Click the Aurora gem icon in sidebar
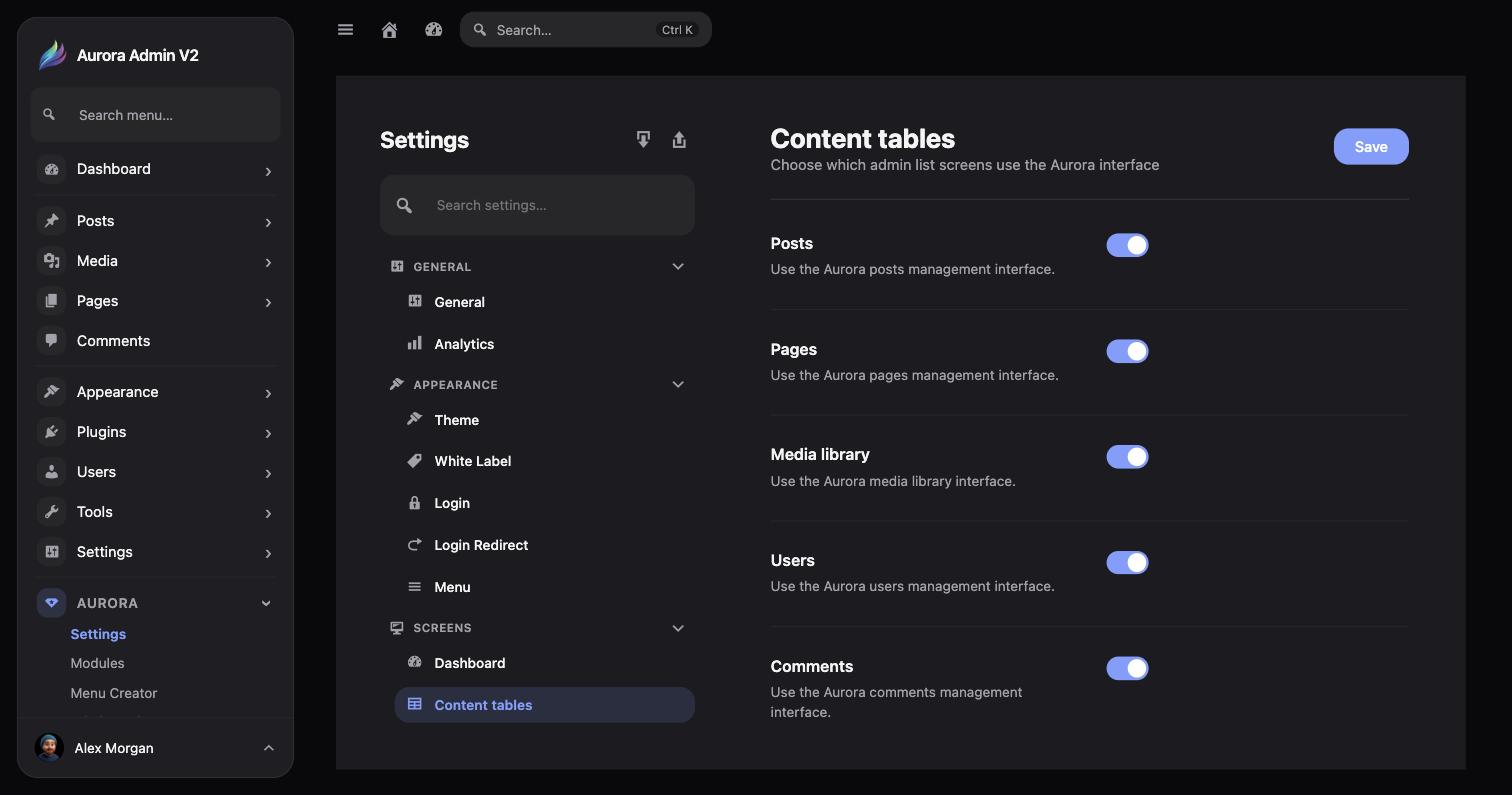The height and width of the screenshot is (795, 1512). click(x=52, y=603)
